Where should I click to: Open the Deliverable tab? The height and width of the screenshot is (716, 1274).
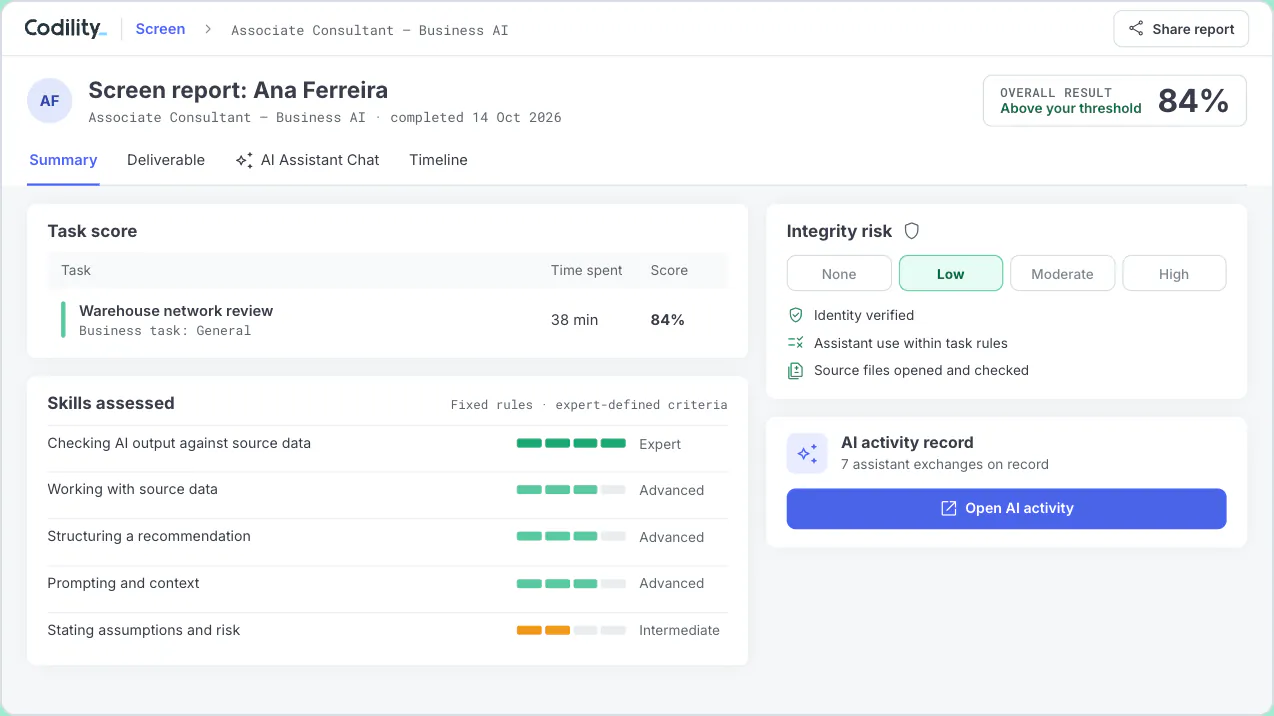[166, 160]
